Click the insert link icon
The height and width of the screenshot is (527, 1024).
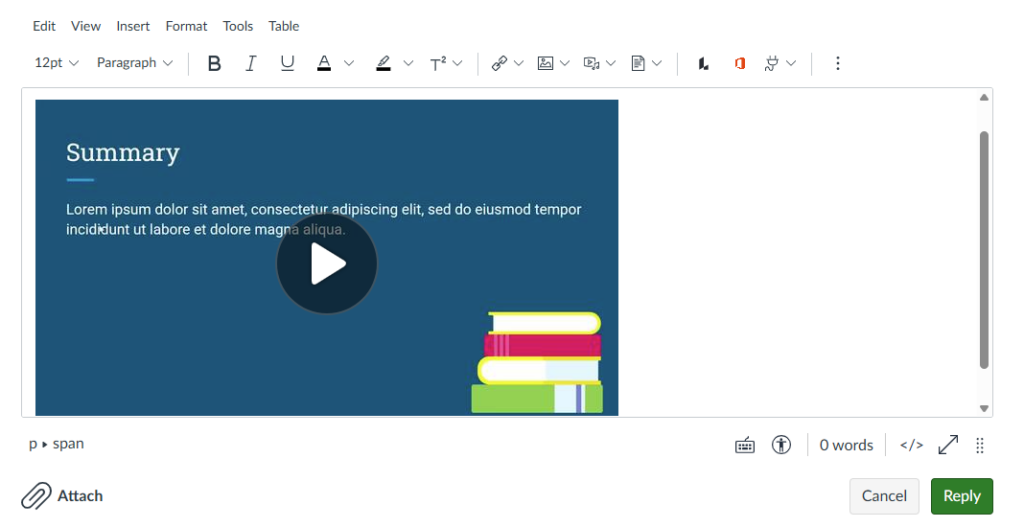click(499, 63)
